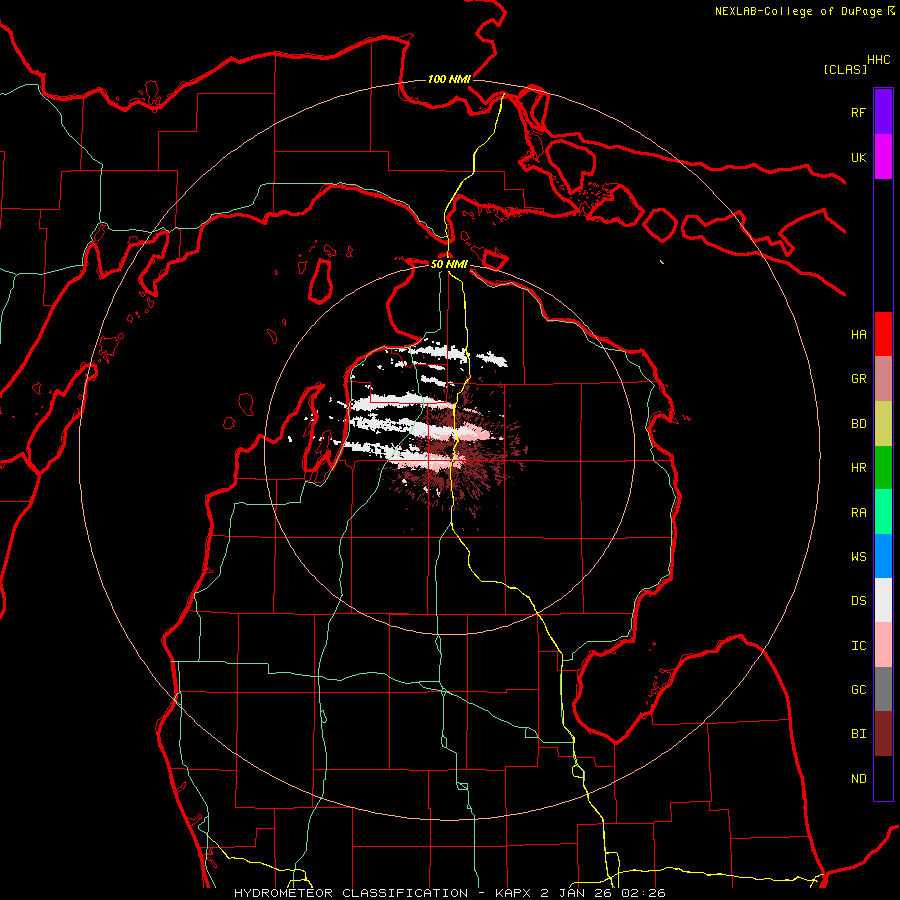
Task: Click the 50 NMI range ring label
Action: (449, 264)
